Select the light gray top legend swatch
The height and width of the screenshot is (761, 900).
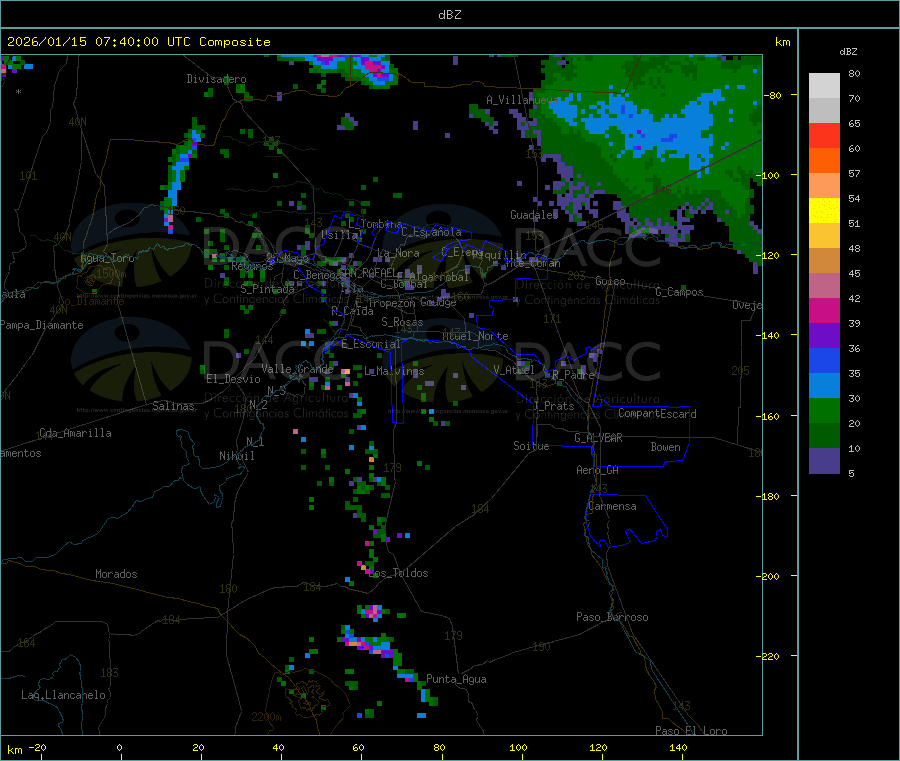[824, 86]
